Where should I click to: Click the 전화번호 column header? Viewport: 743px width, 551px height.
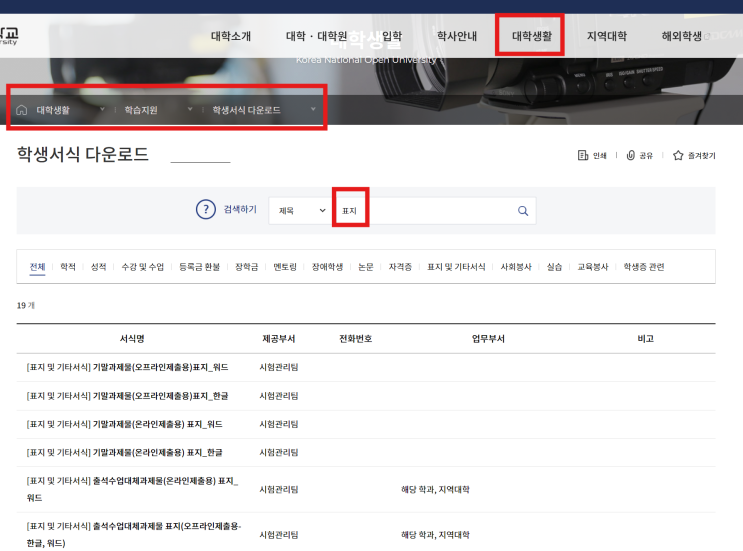coord(355,339)
